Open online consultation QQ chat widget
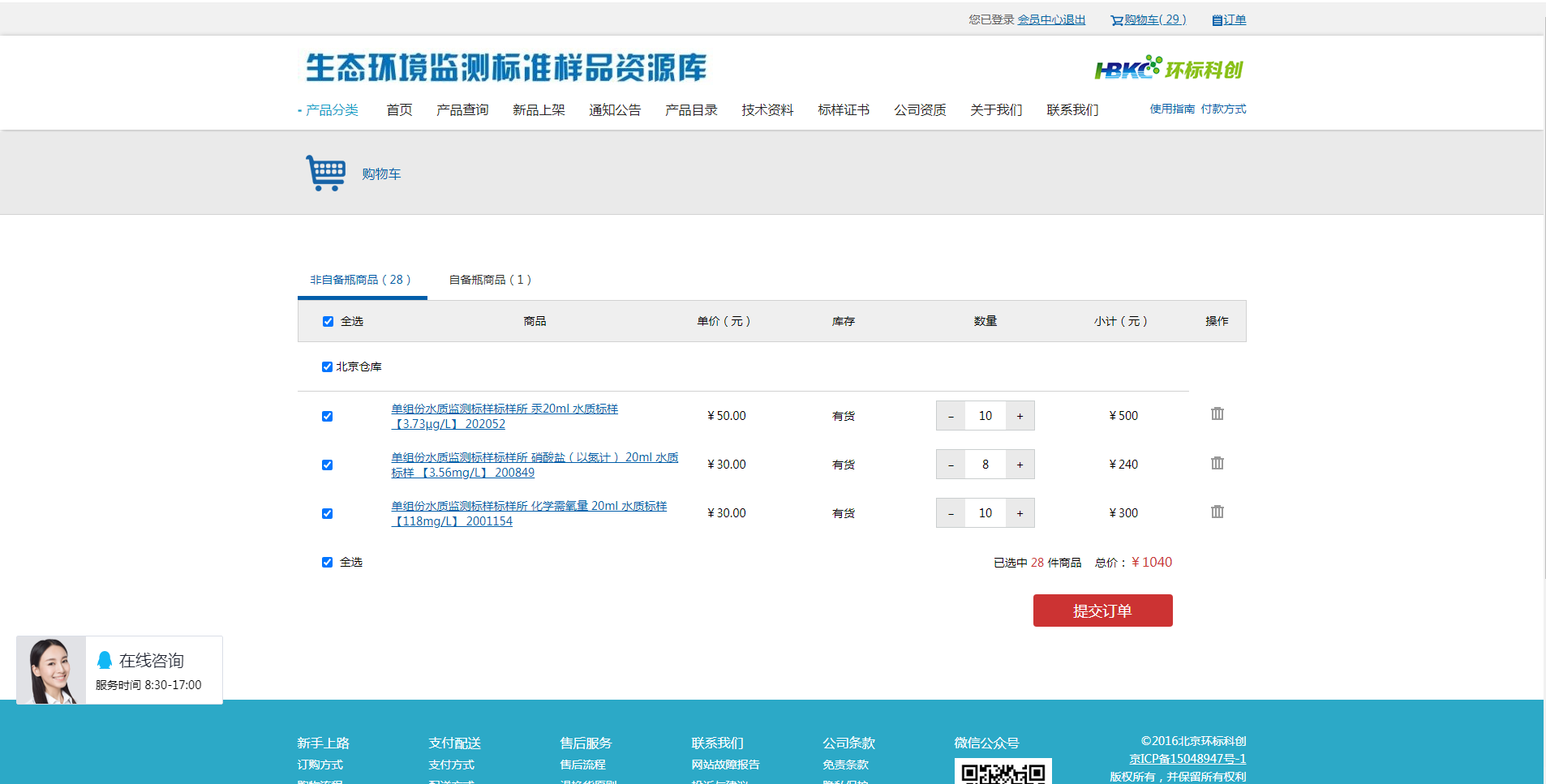 (x=119, y=670)
